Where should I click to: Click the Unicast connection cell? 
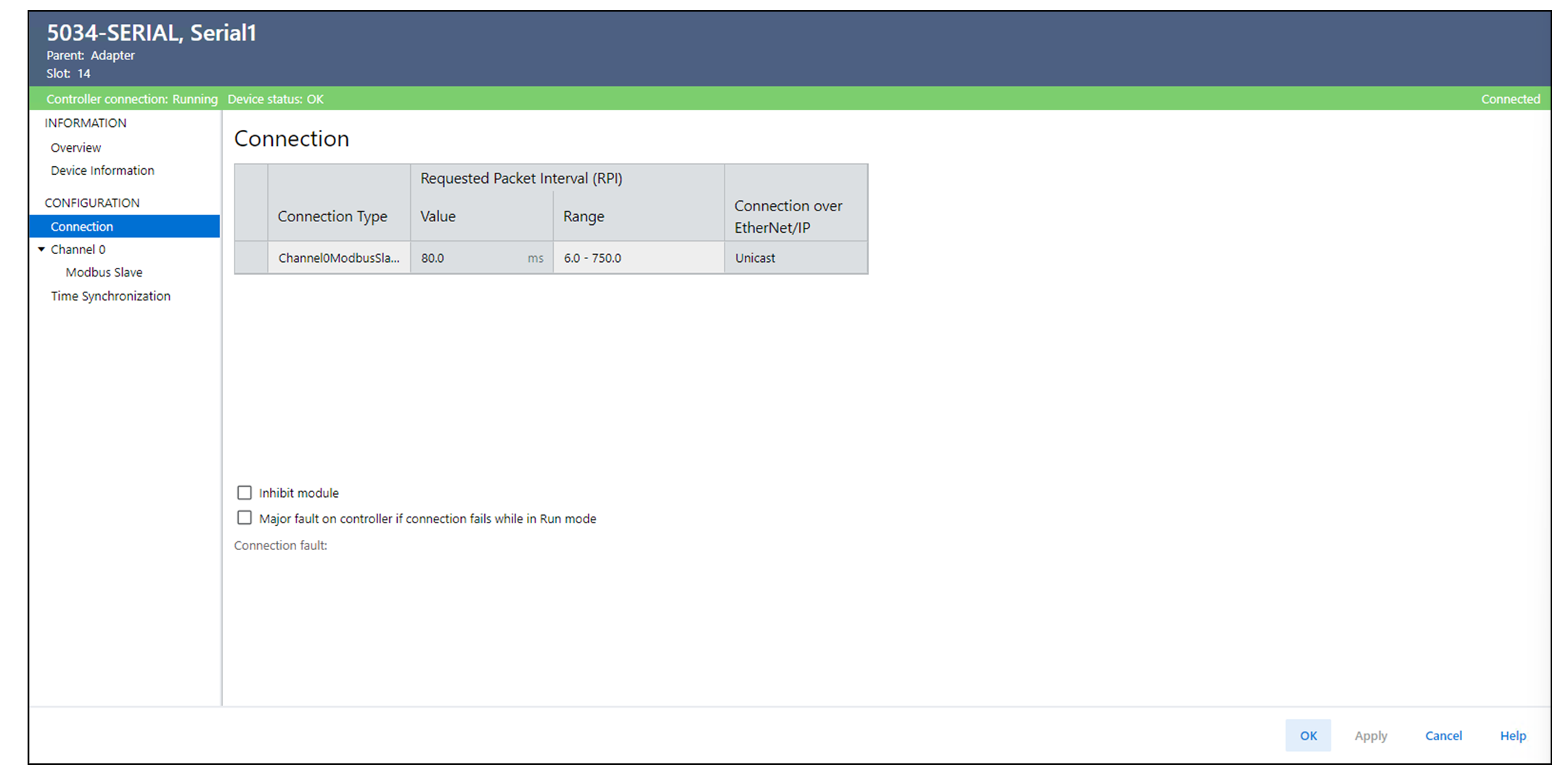[795, 258]
